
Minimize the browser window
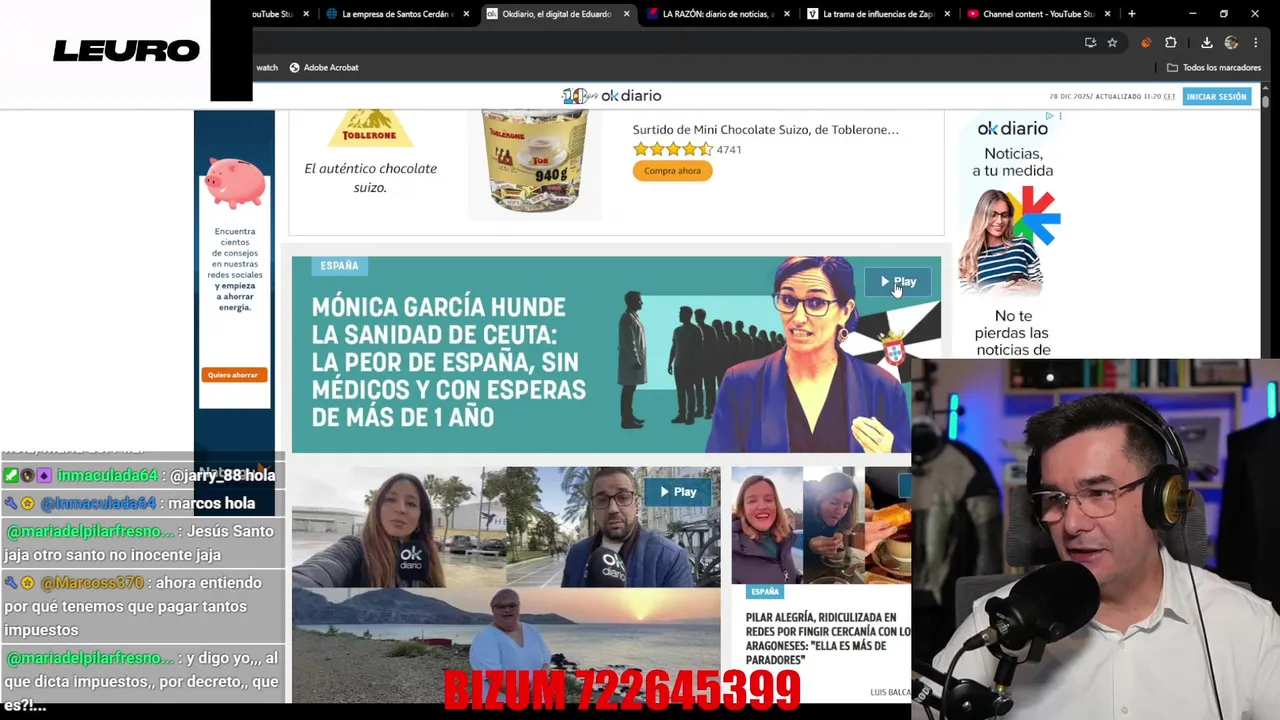click(1192, 14)
